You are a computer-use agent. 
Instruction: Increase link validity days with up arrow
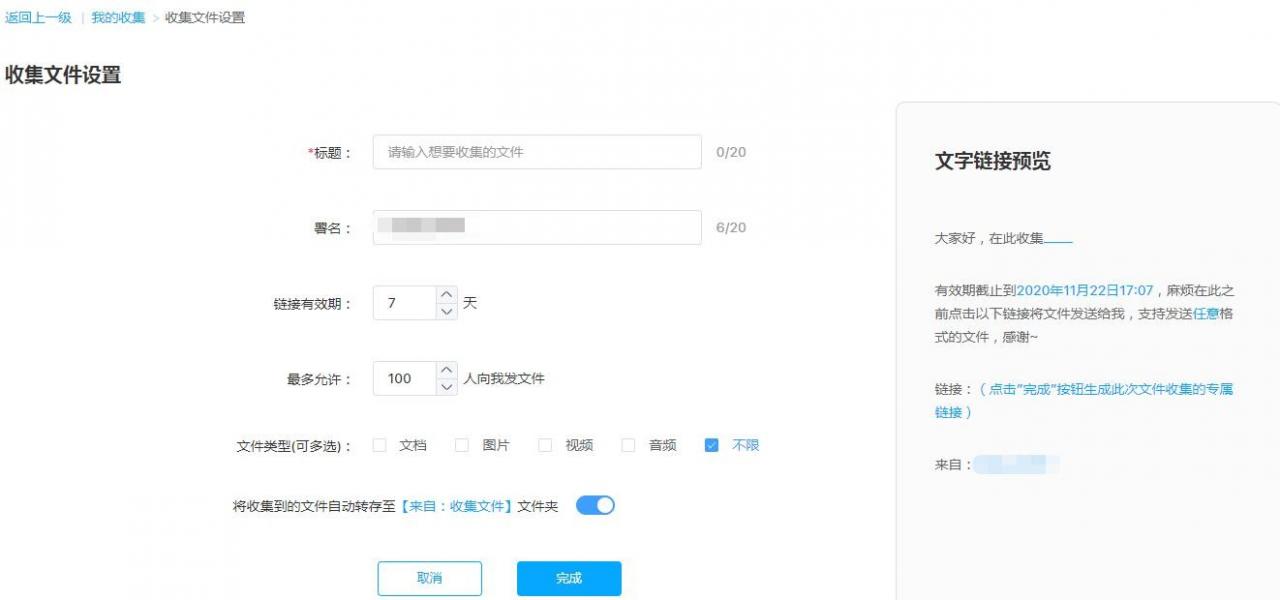[446, 295]
